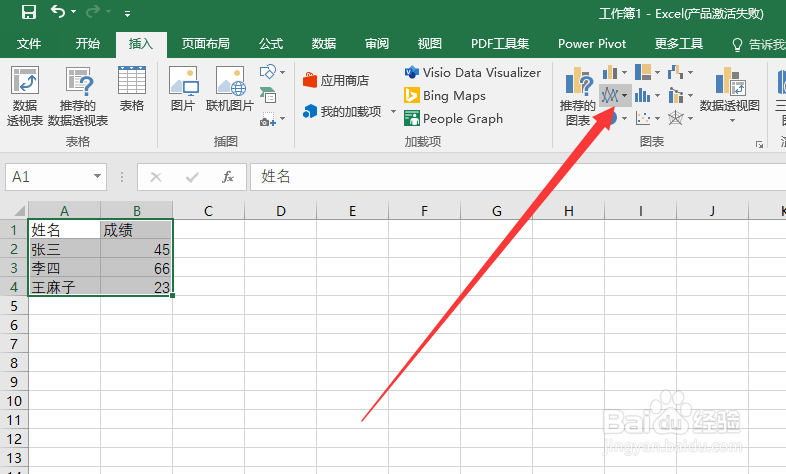Viewport: 786px width, 474px height.
Task: Open the 图表 group dialog launcher
Action: (759, 144)
